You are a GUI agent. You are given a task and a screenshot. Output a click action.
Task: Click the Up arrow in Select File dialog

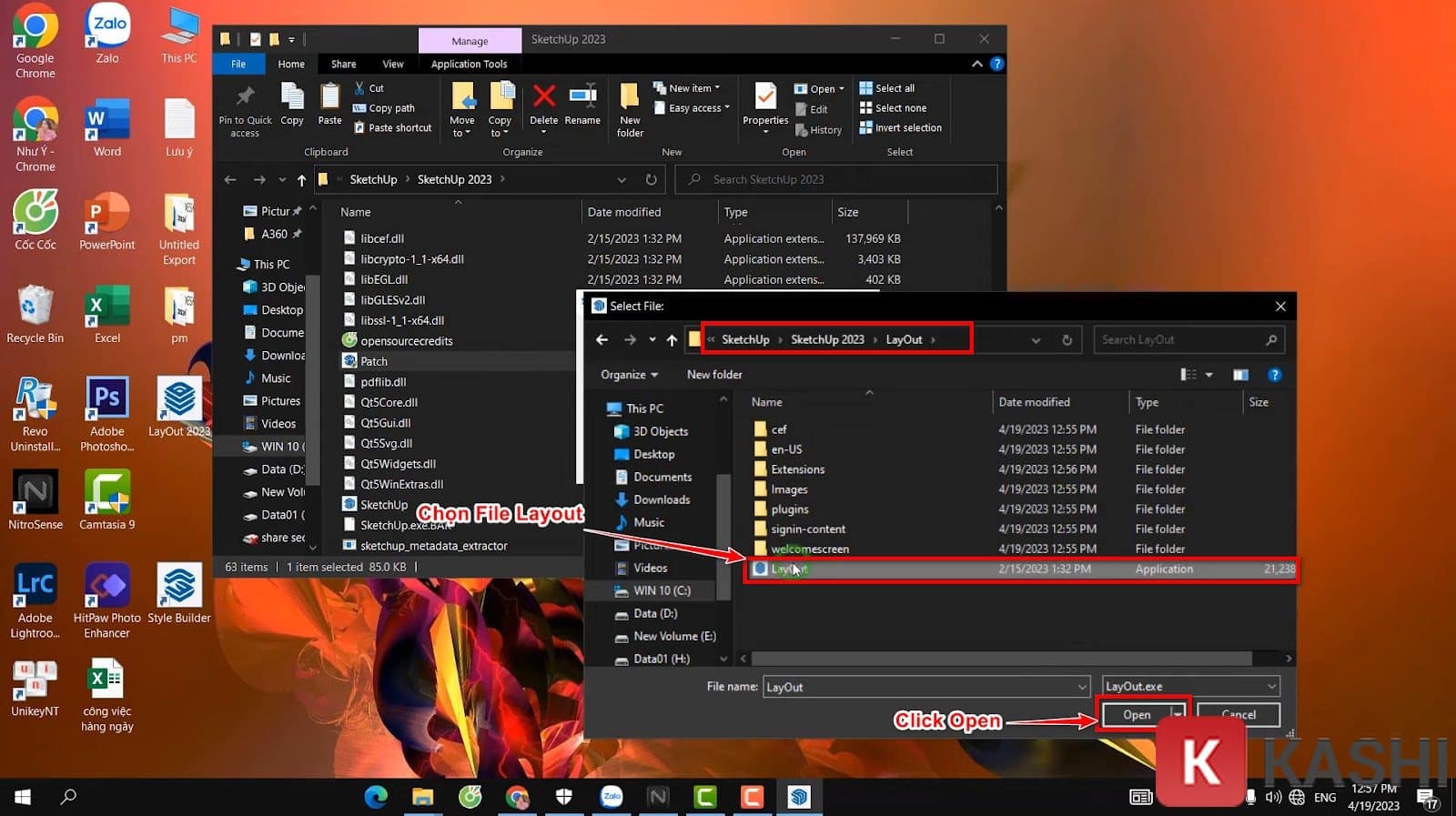coord(672,339)
